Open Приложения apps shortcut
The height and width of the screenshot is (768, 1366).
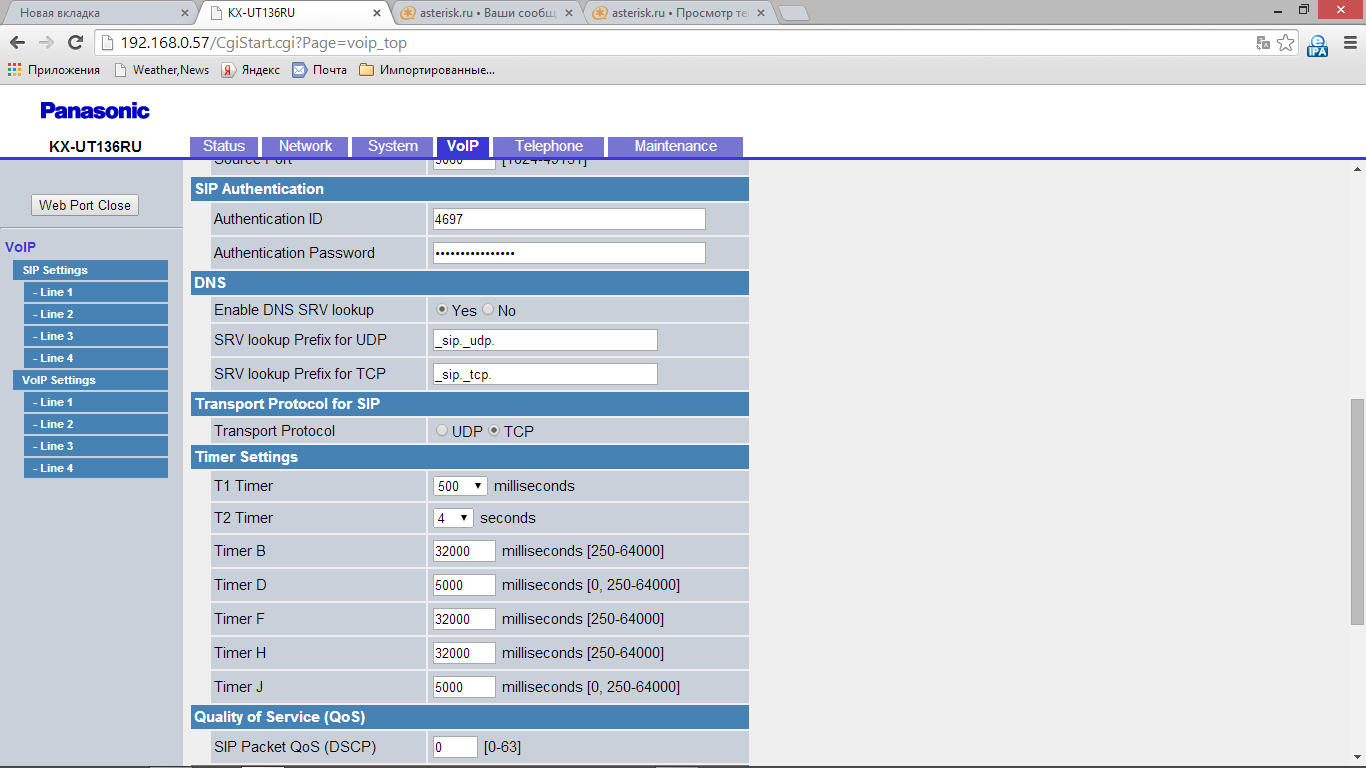54,70
